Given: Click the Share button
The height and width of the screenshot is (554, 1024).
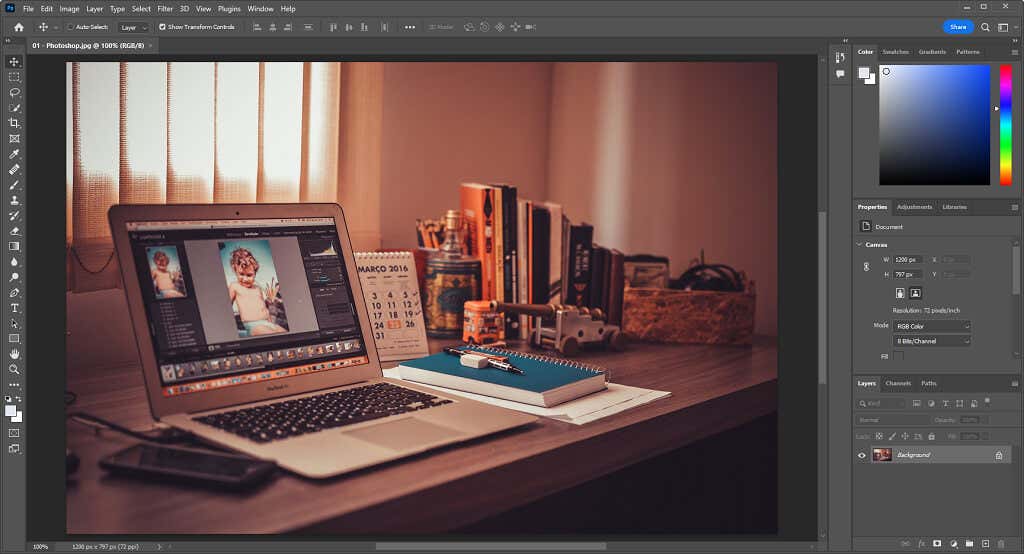Looking at the screenshot, I should [x=957, y=27].
